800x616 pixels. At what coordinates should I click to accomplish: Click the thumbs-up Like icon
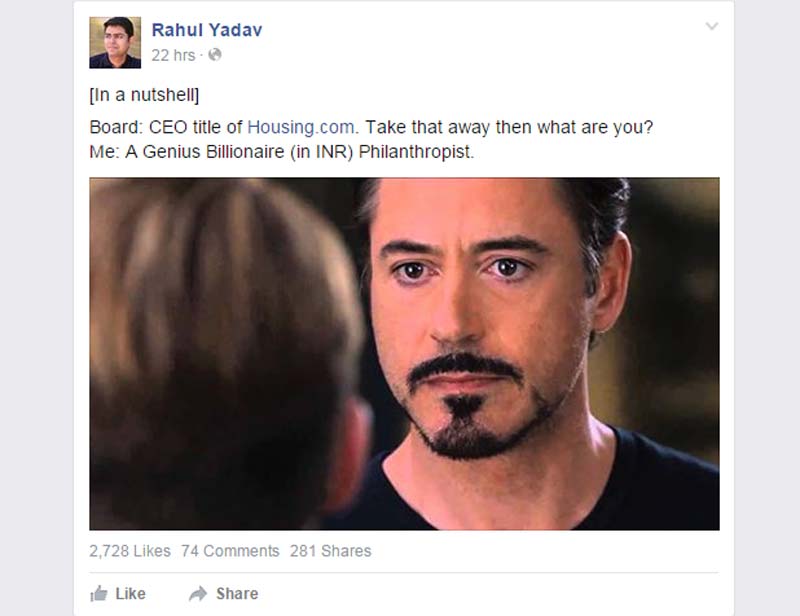98,594
